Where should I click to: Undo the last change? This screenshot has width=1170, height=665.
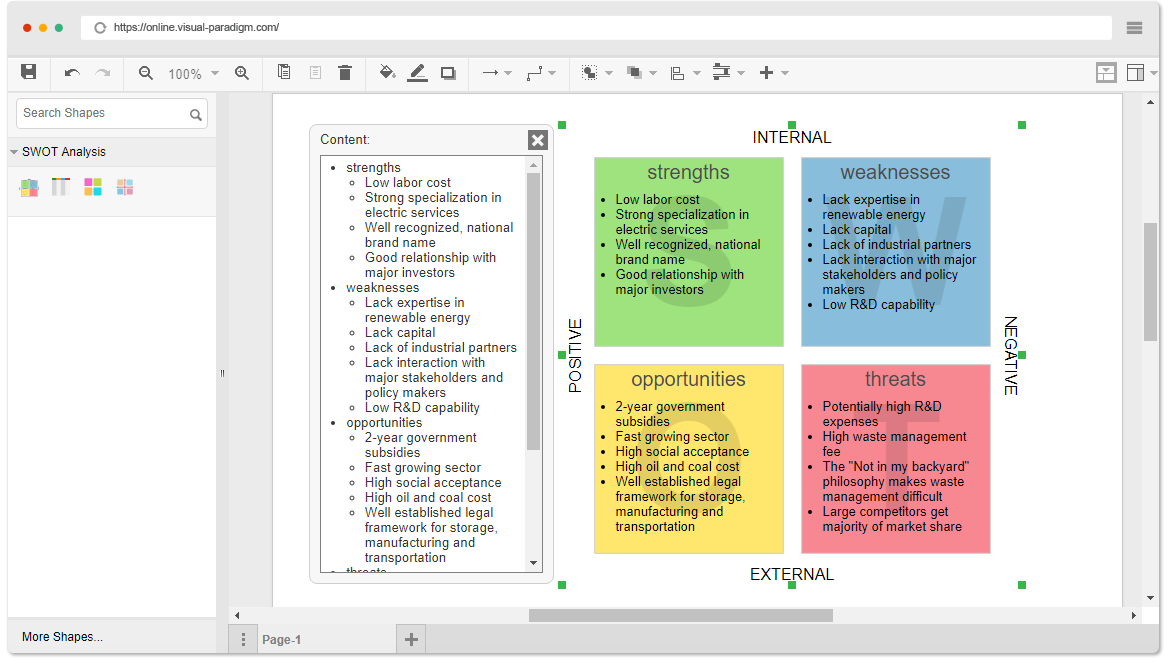click(x=70, y=72)
